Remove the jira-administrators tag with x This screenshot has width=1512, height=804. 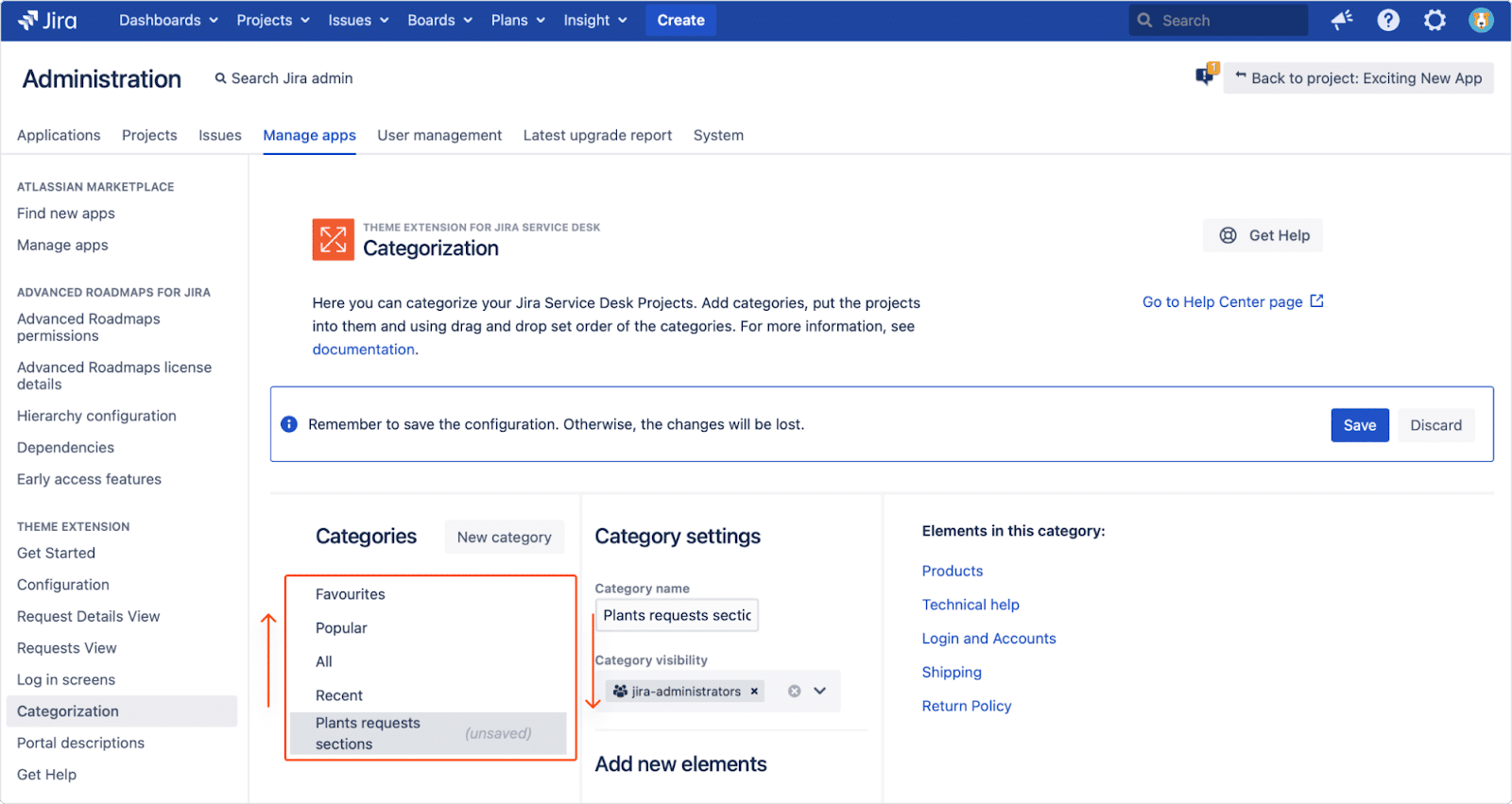754,692
